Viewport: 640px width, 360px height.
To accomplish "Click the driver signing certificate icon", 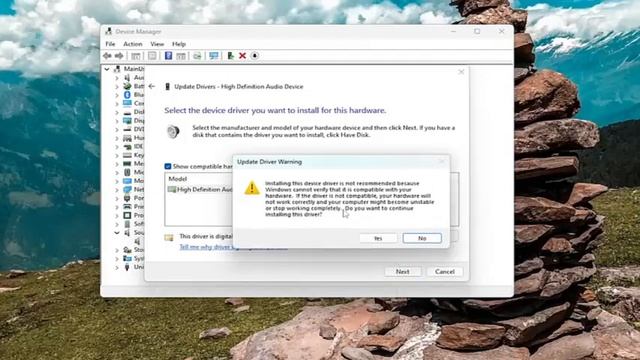I will [x=169, y=237].
